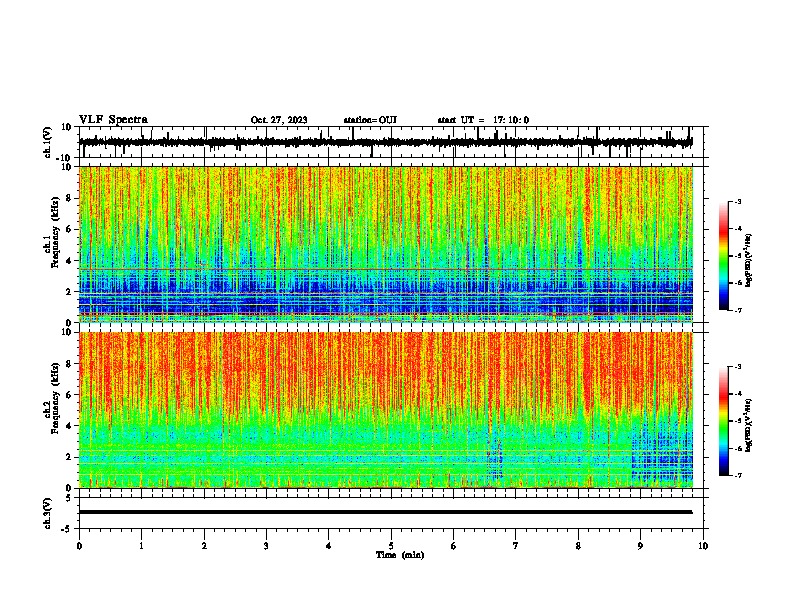Click the ch.2 PSD color bar
This screenshot has width=792, height=612.
(724, 421)
